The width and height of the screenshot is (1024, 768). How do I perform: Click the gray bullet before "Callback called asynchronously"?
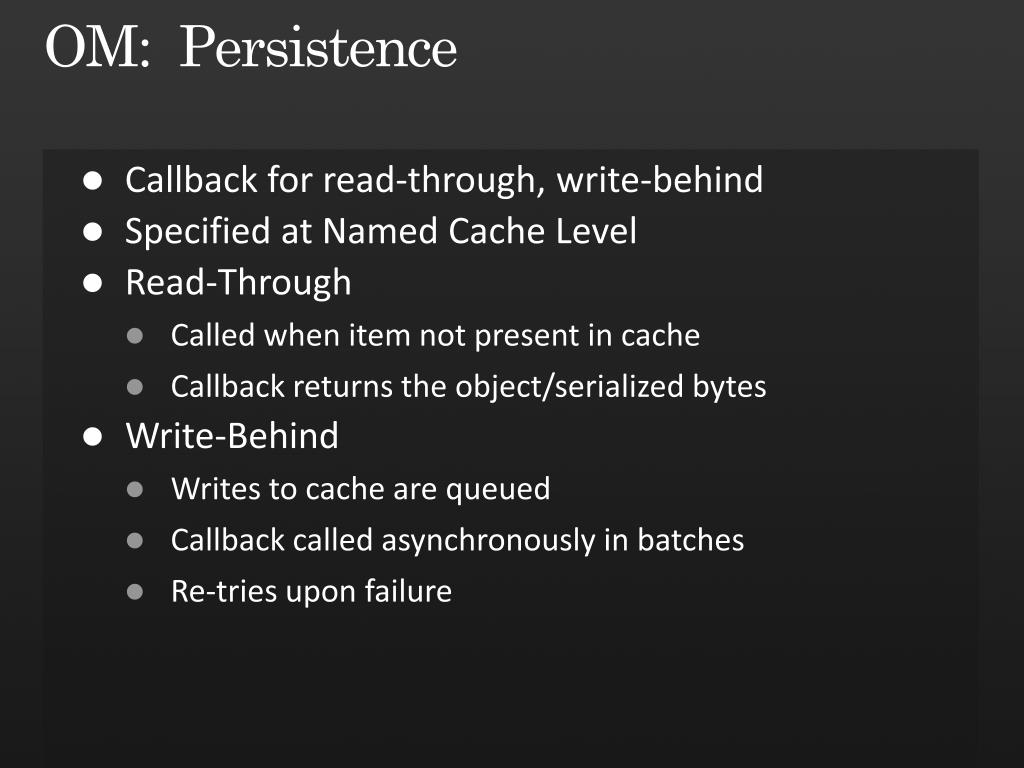(x=135, y=541)
